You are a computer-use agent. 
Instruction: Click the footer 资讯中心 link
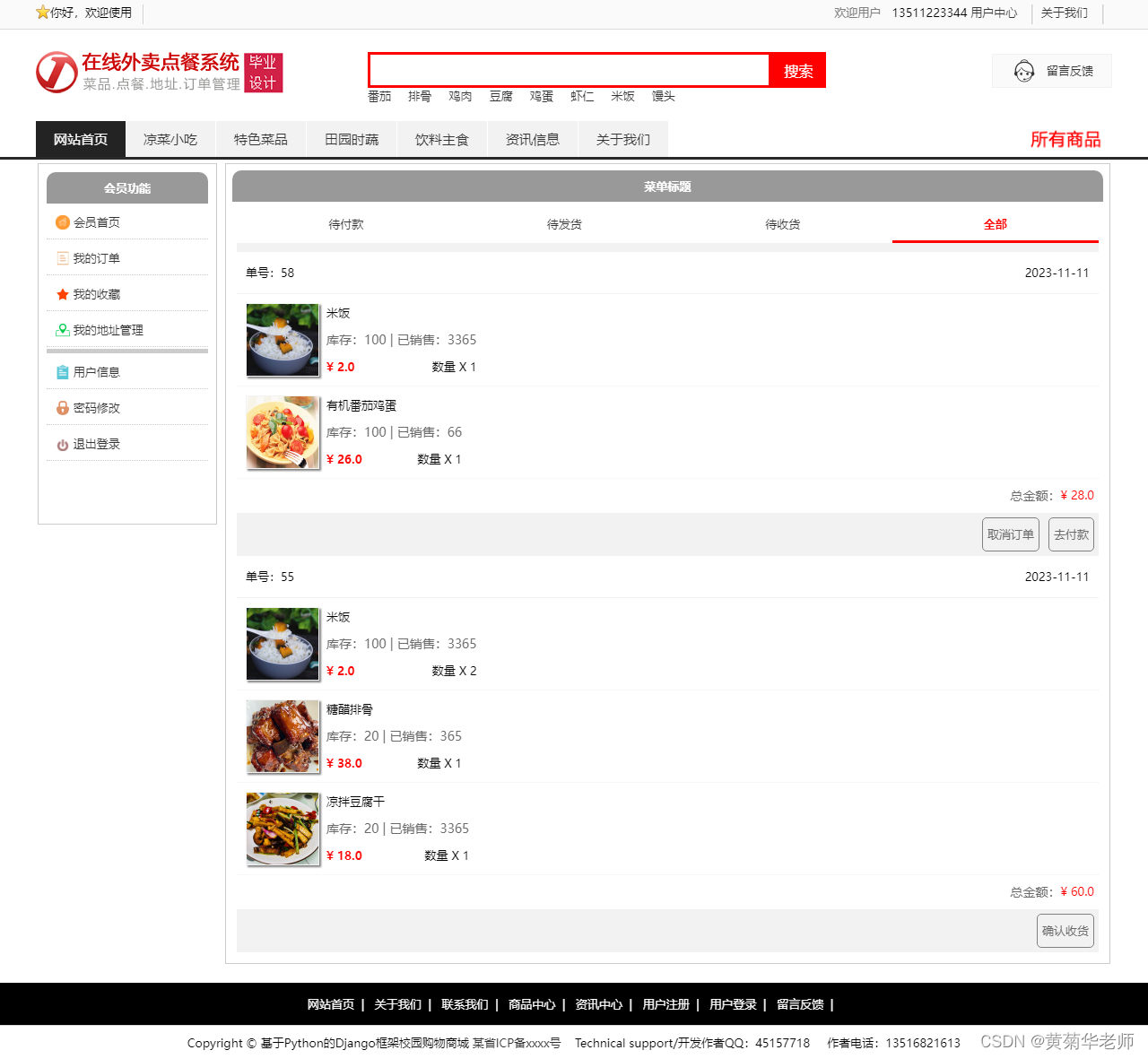click(598, 1004)
